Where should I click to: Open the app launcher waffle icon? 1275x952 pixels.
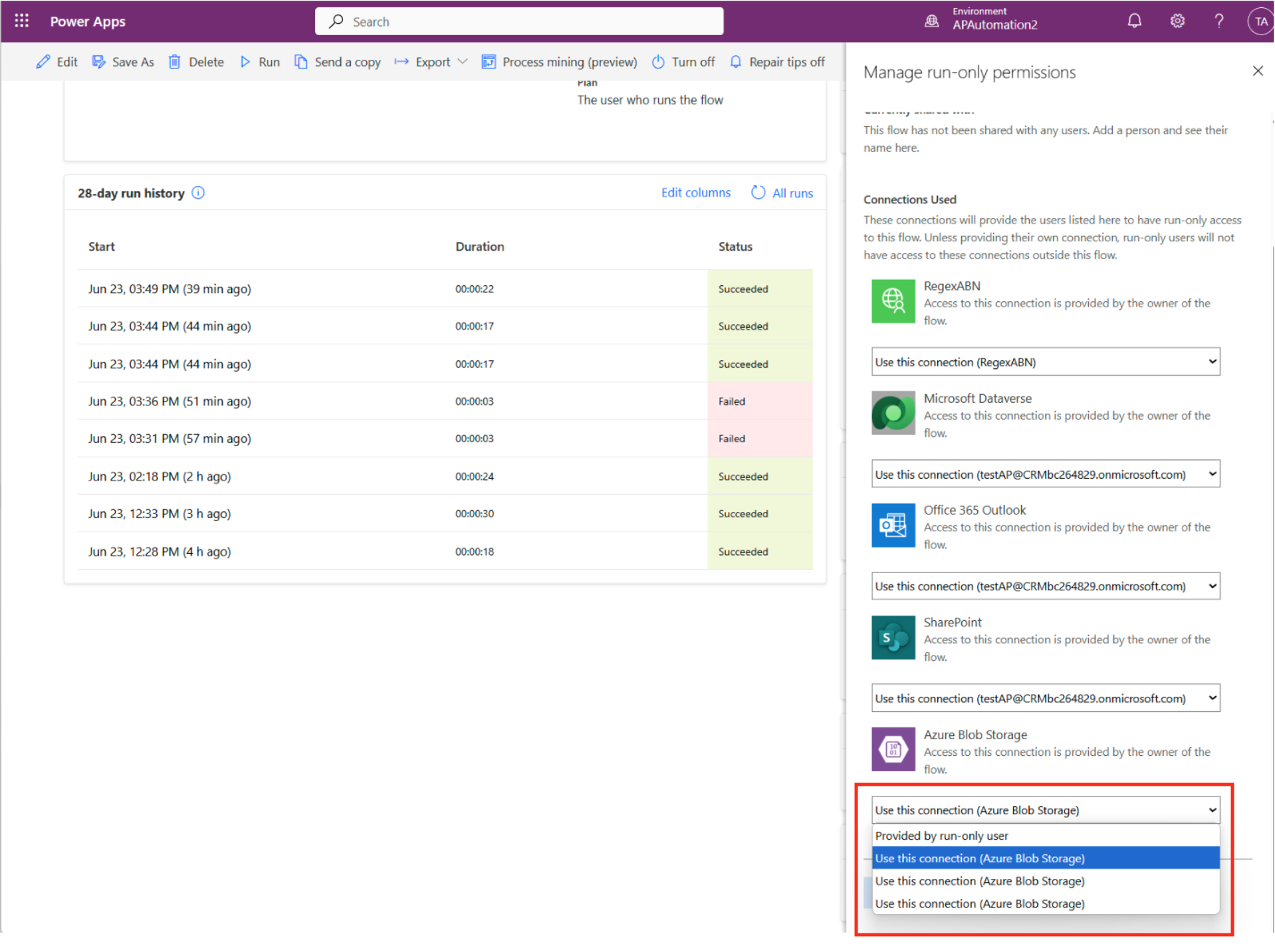[x=21, y=21]
